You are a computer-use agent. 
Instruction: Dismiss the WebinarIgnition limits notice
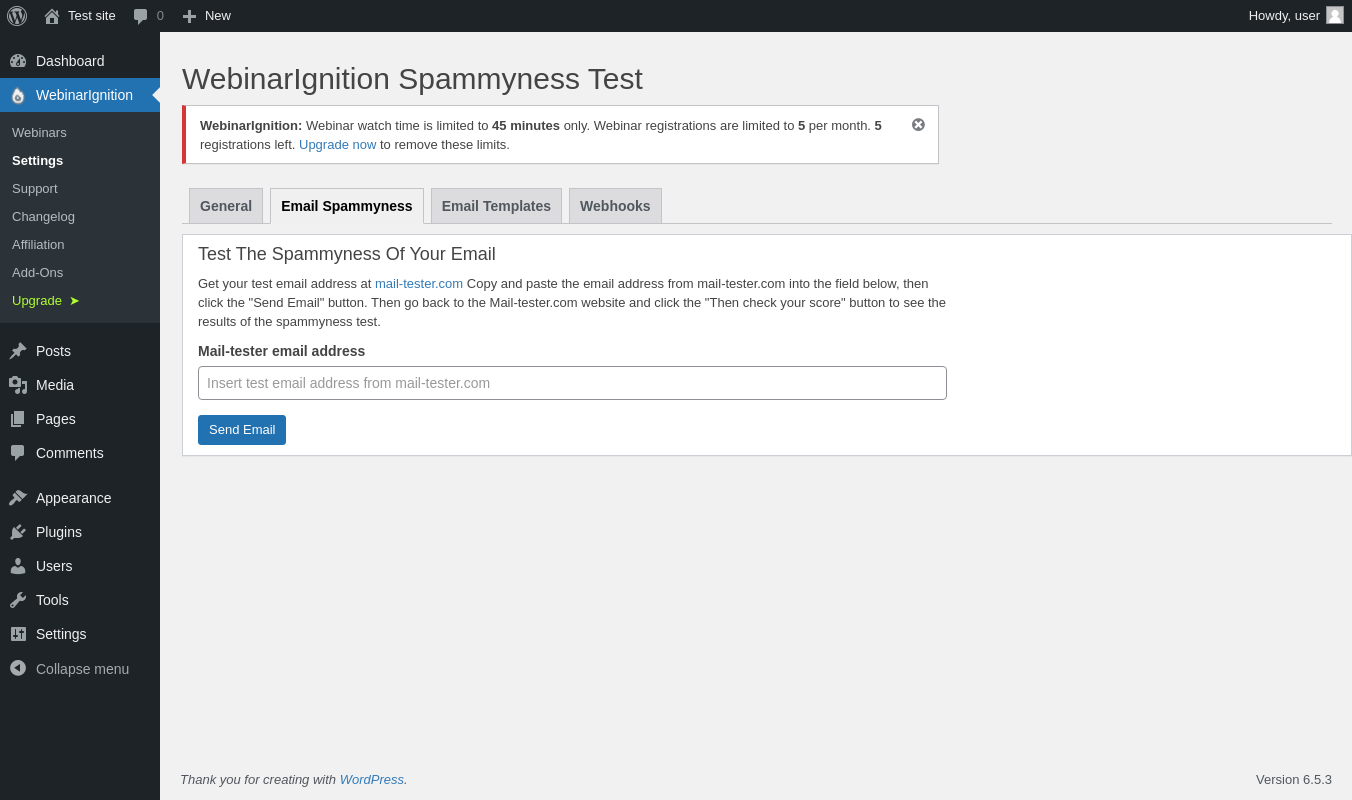[x=918, y=125]
